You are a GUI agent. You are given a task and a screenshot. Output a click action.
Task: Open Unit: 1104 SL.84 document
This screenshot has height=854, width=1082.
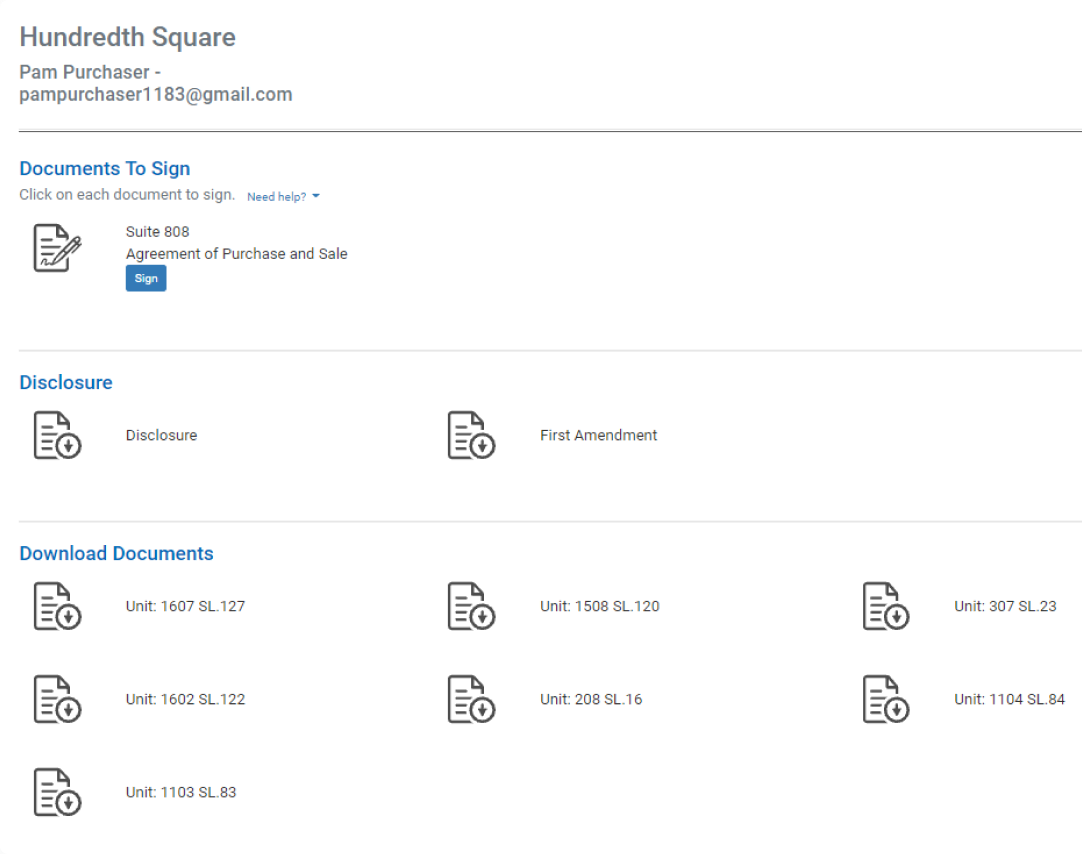pos(1009,699)
